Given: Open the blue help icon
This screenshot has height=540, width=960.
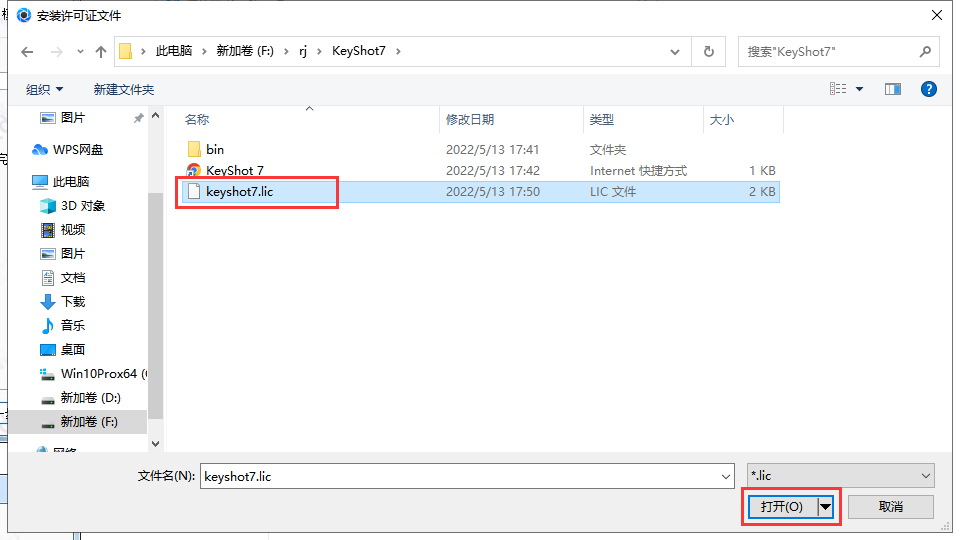Looking at the screenshot, I should [x=929, y=89].
